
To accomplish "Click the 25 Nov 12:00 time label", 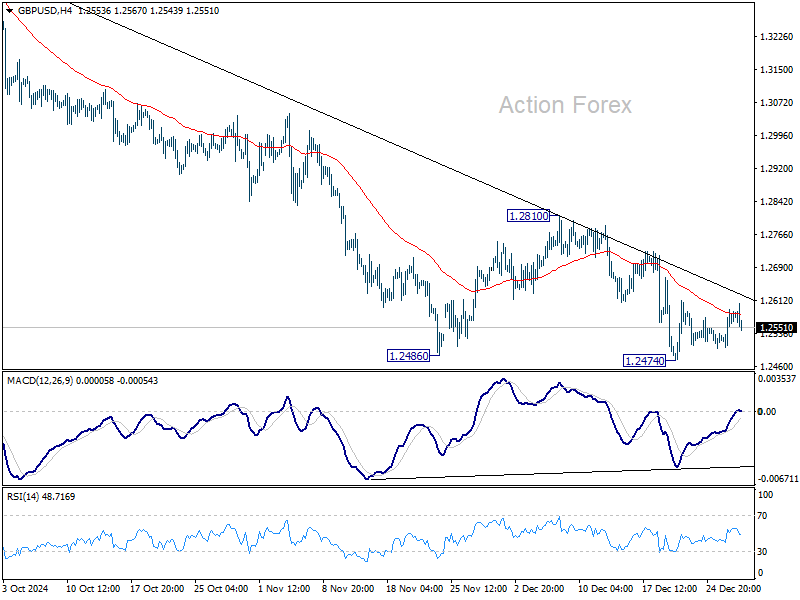I will (479, 588).
